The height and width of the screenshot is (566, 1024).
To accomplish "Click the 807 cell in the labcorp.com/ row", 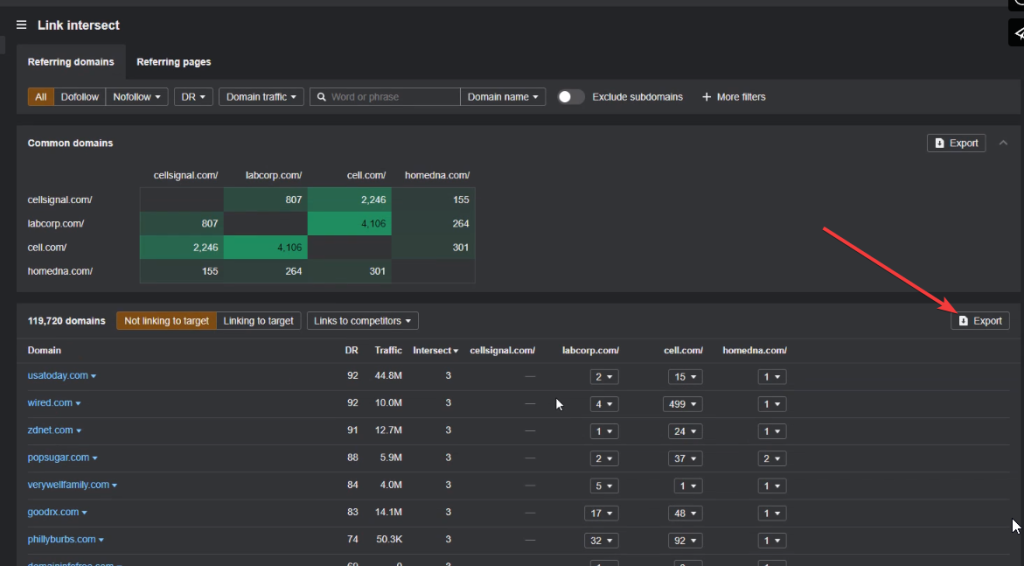I will (182, 223).
